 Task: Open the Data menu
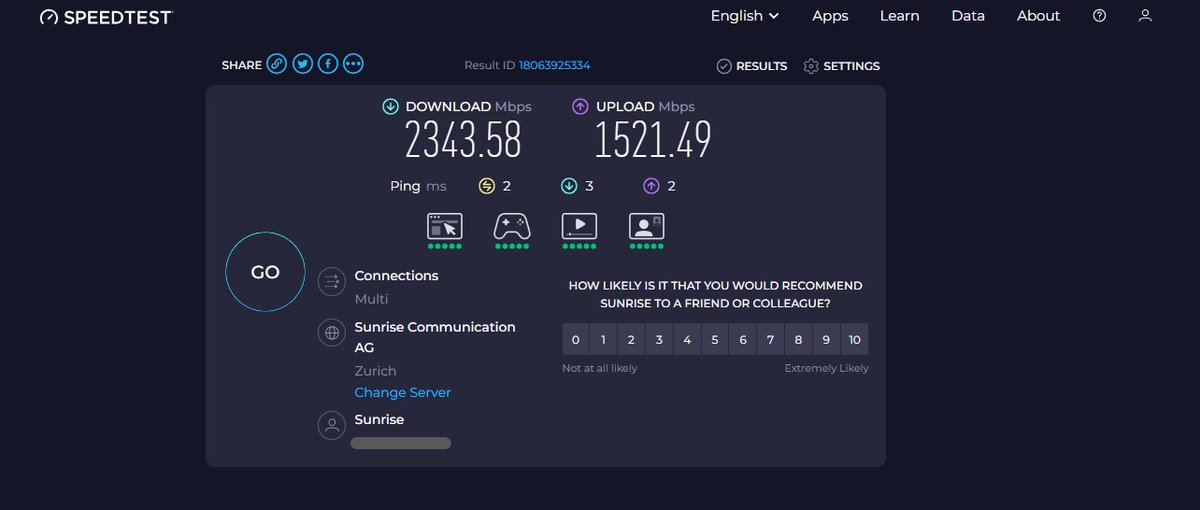click(x=968, y=16)
